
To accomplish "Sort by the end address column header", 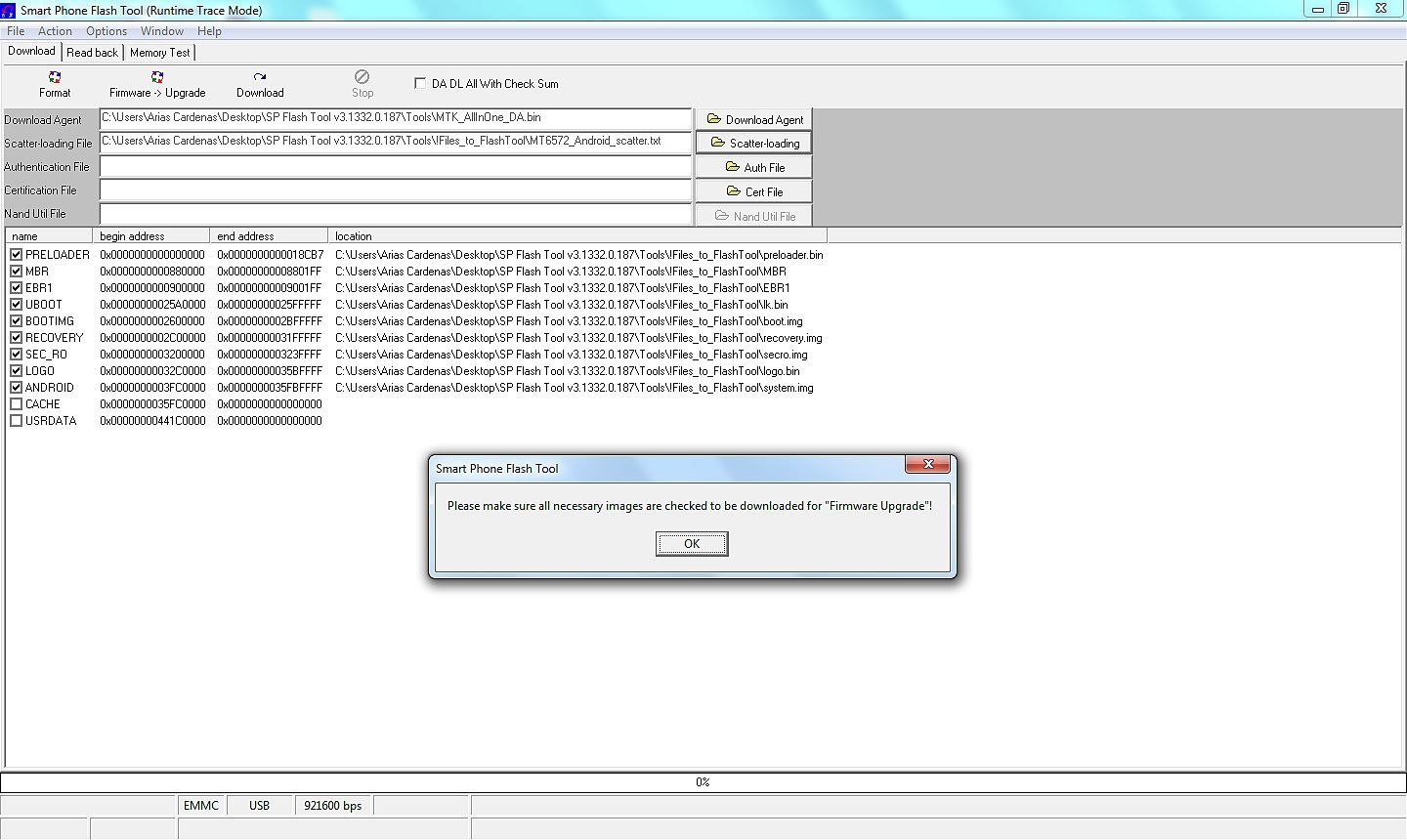I will tap(270, 236).
